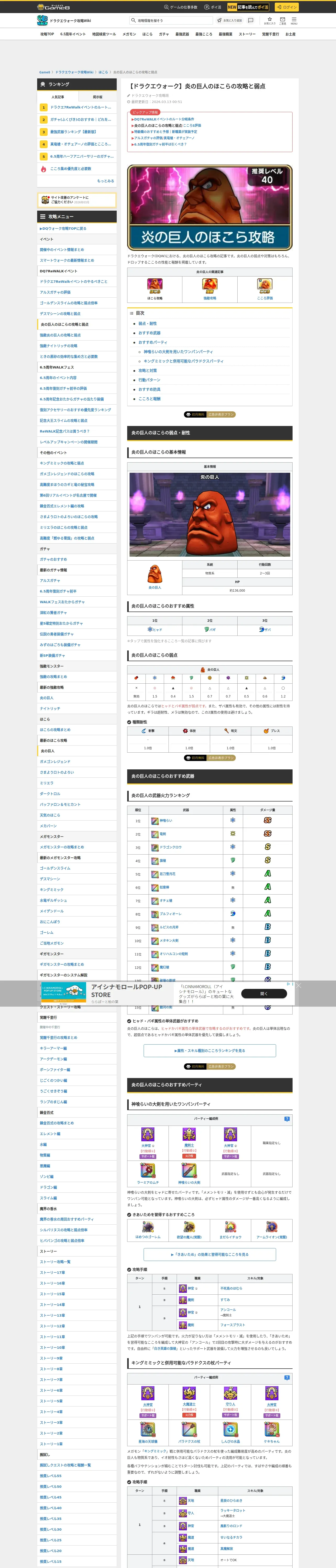The width and height of the screenshot is (336, 1568).
Task: Open the お気に入り star icon in header
Action: click(x=270, y=20)
